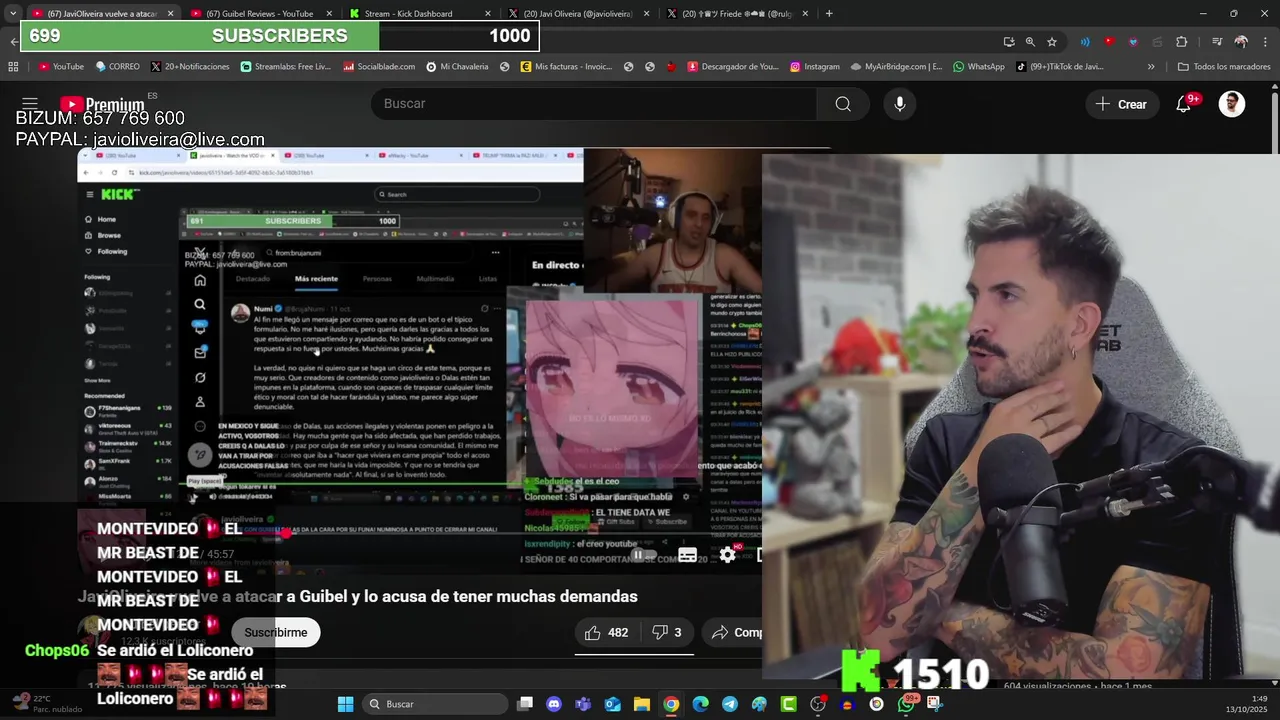Open CORREO bookmark

[x=118, y=67]
